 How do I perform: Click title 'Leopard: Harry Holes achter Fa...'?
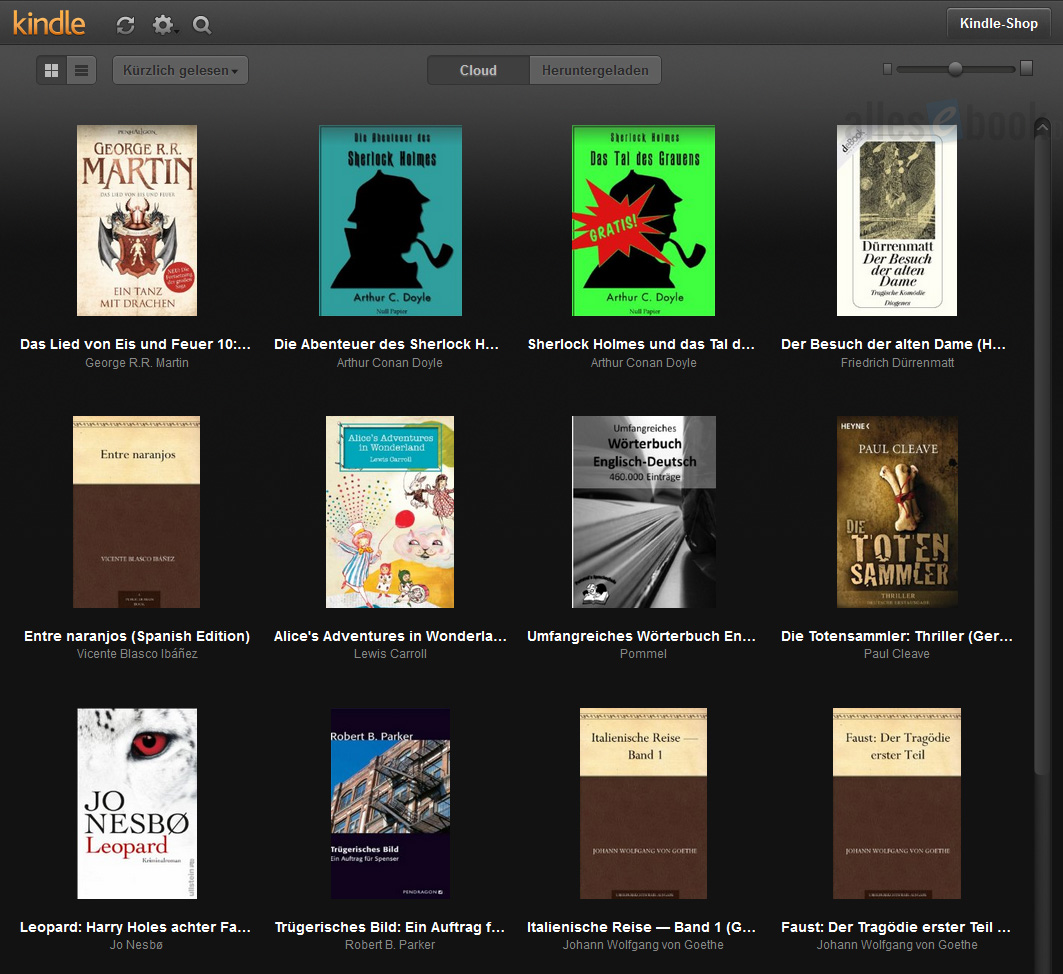[136, 927]
